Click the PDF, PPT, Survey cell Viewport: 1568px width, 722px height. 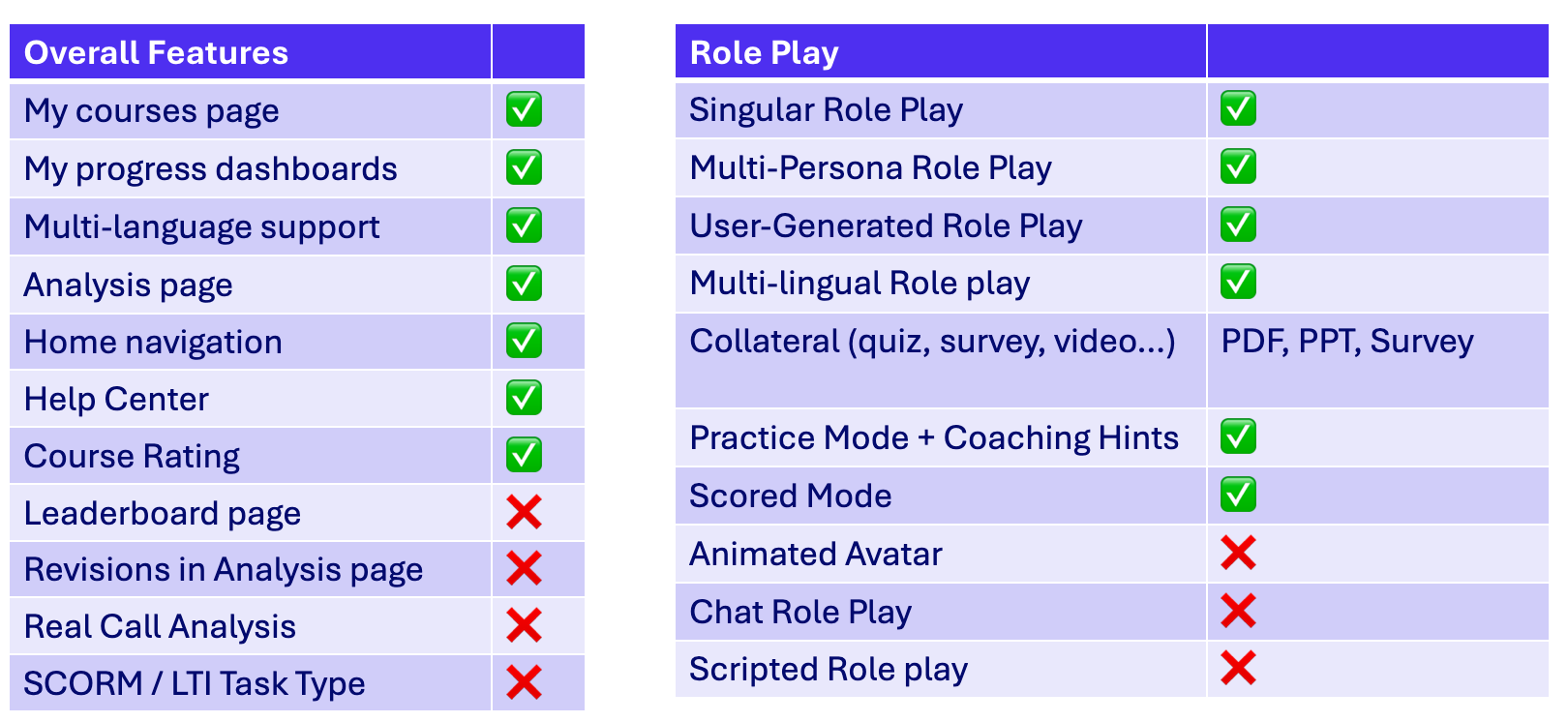[x=1346, y=342]
